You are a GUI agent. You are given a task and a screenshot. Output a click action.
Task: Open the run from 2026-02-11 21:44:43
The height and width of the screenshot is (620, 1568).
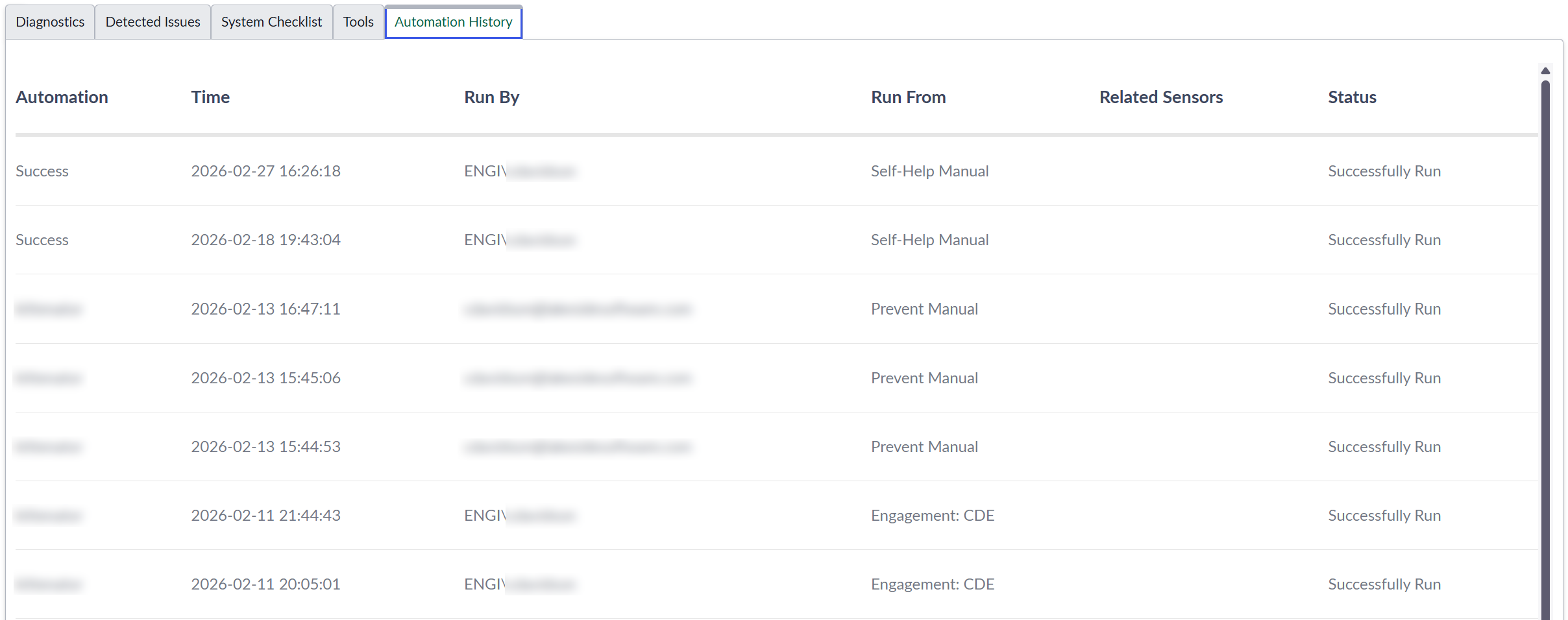tap(265, 516)
